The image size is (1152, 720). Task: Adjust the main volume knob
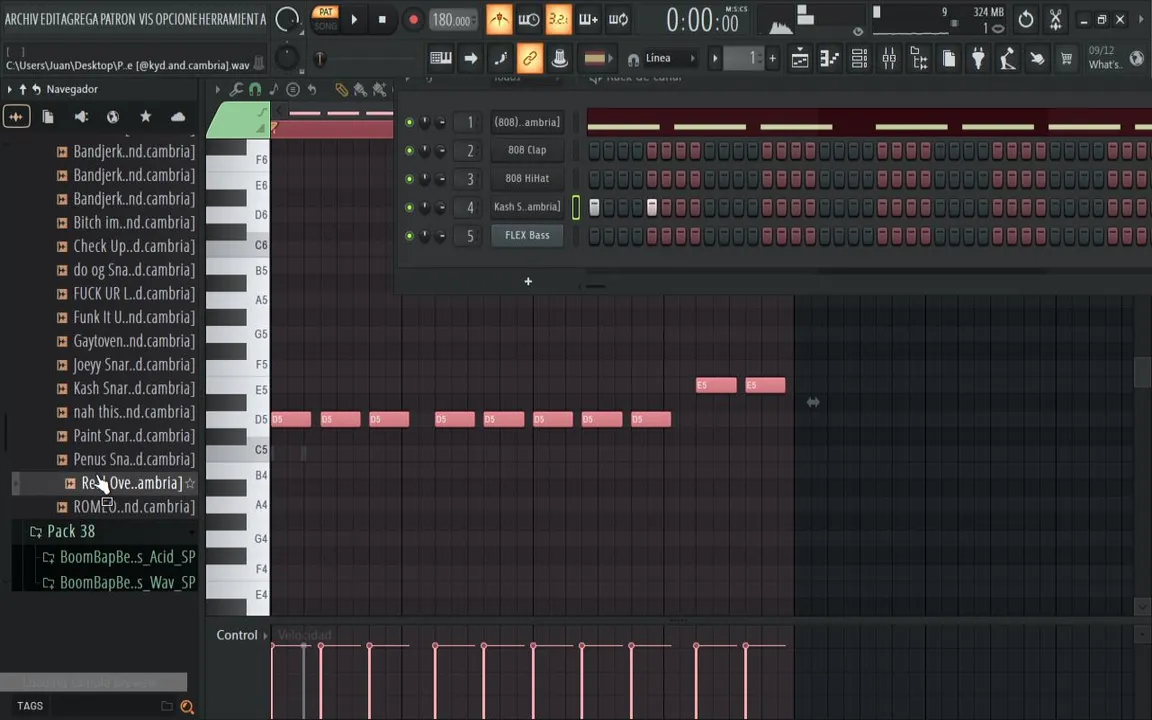coord(287,20)
